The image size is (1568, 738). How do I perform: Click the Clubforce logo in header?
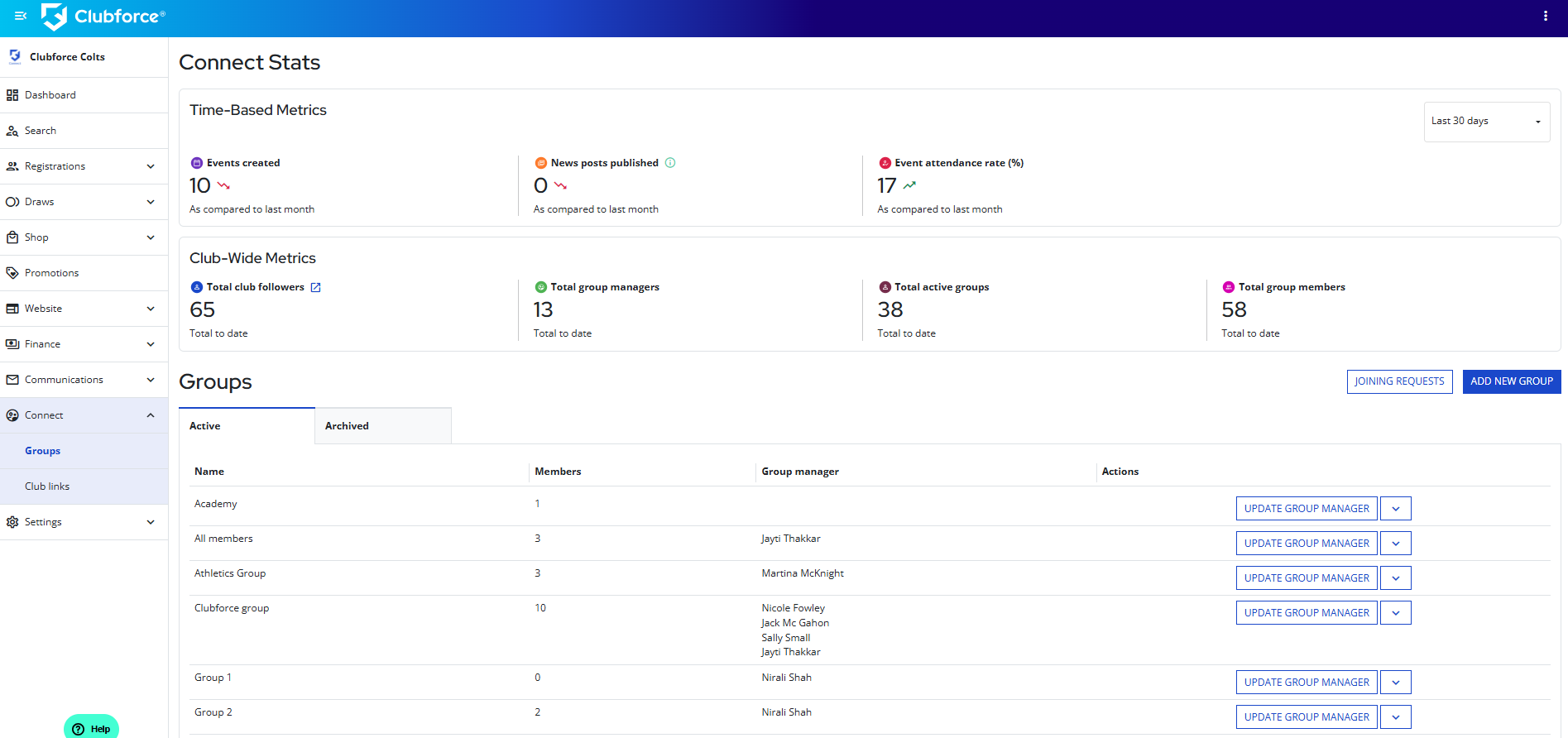click(103, 17)
